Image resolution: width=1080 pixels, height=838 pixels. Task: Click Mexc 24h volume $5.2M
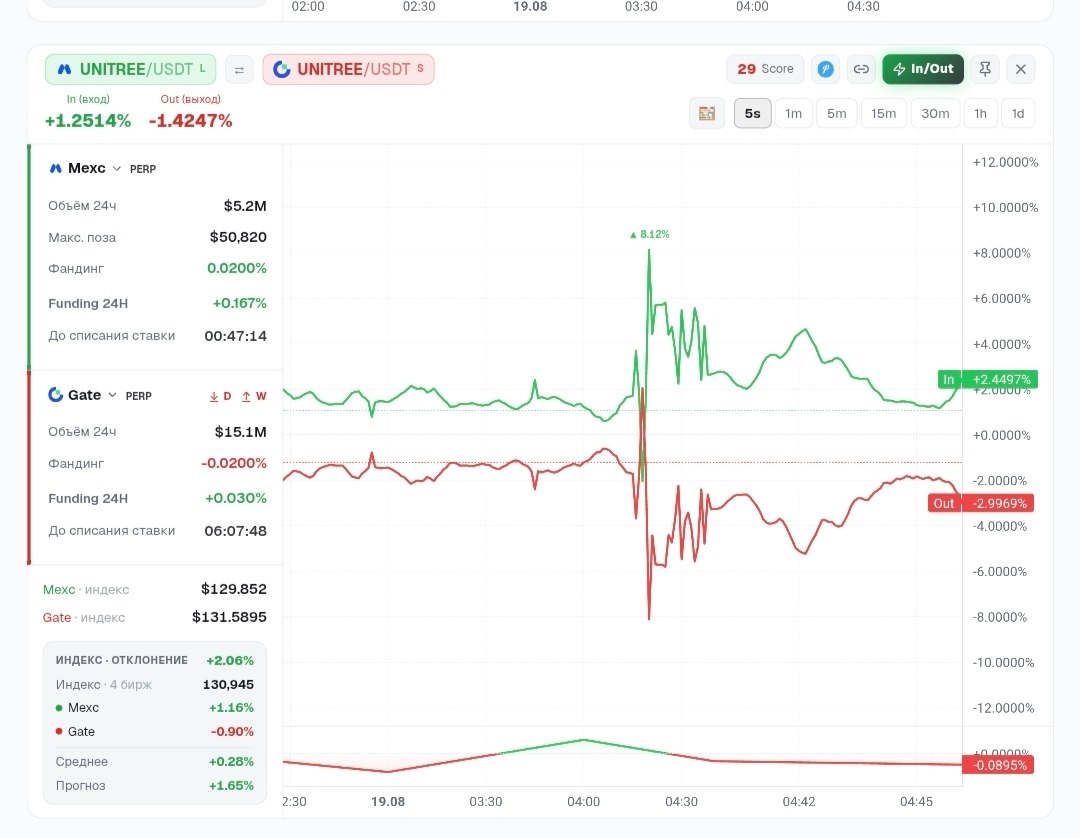[245, 206]
